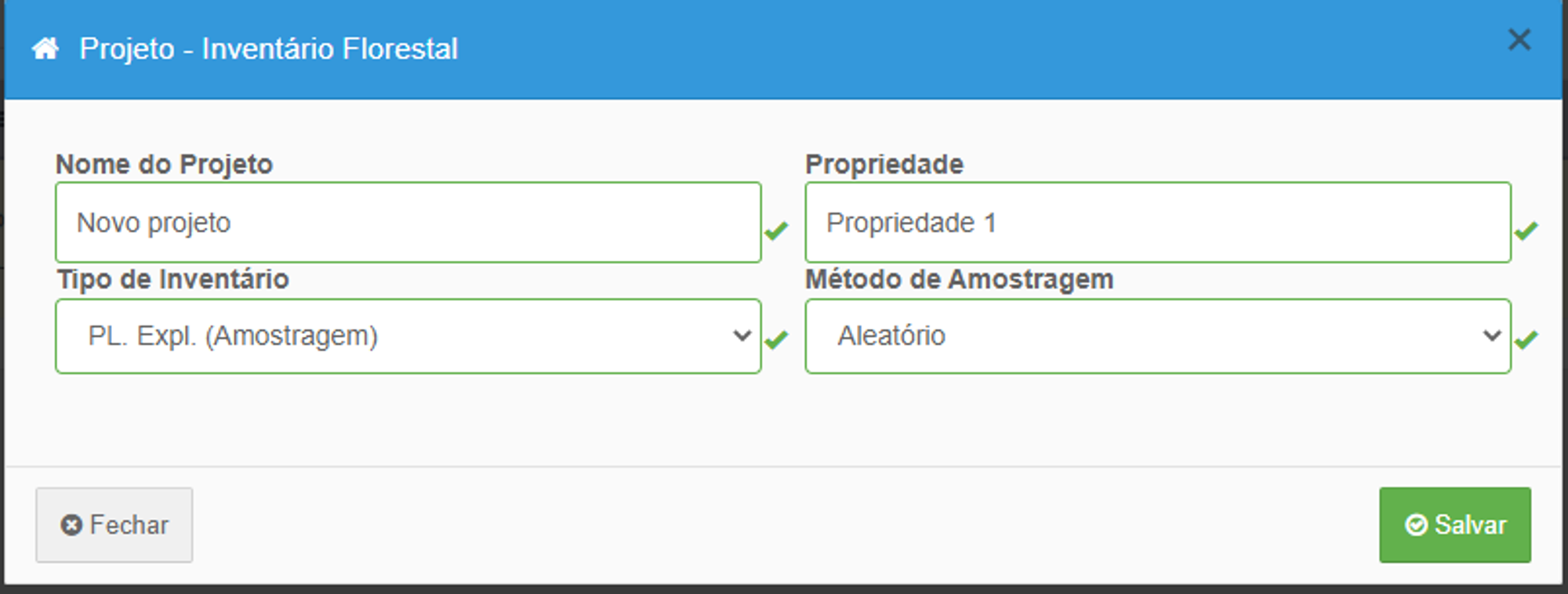The width and height of the screenshot is (1568, 594).
Task: Open the Método de Amostragem dropdown
Action: [x=1156, y=335]
